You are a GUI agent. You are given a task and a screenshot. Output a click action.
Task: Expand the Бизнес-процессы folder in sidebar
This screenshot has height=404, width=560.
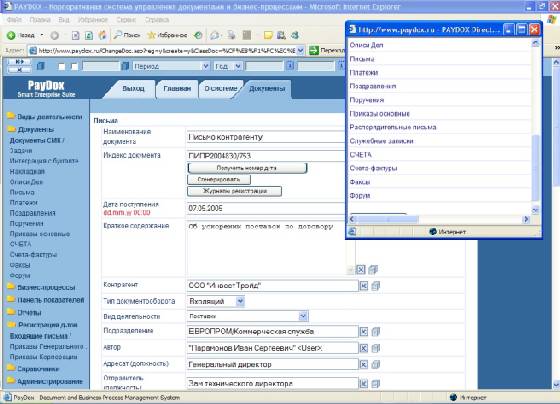[41, 287]
